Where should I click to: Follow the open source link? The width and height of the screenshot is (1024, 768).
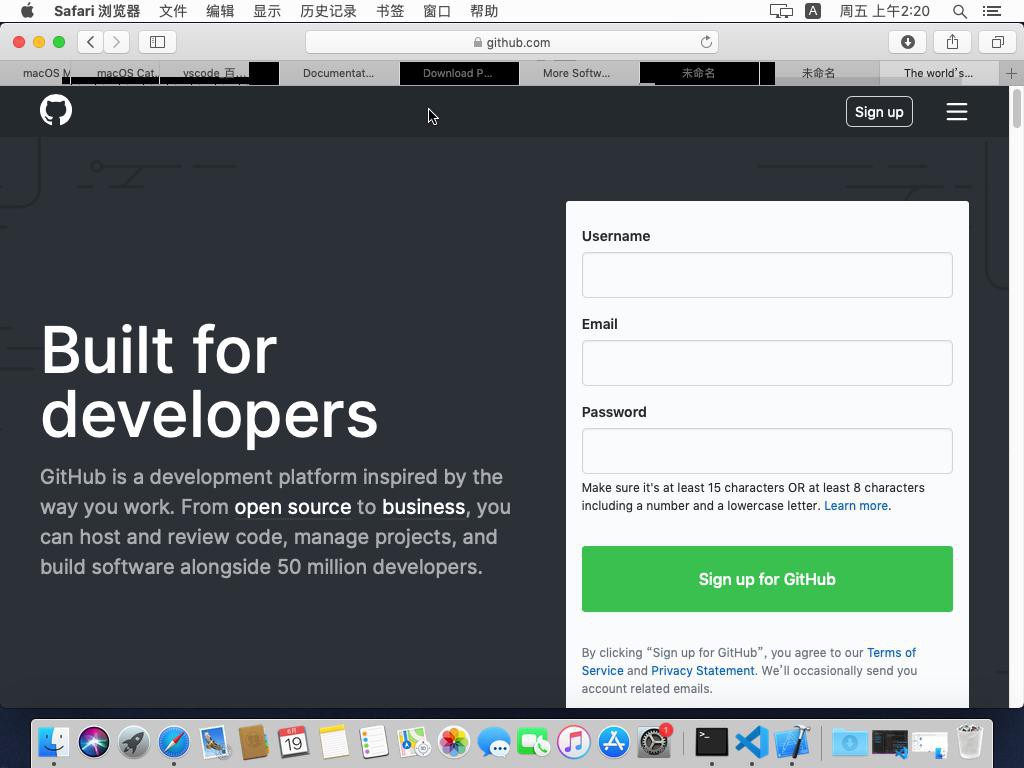293,507
